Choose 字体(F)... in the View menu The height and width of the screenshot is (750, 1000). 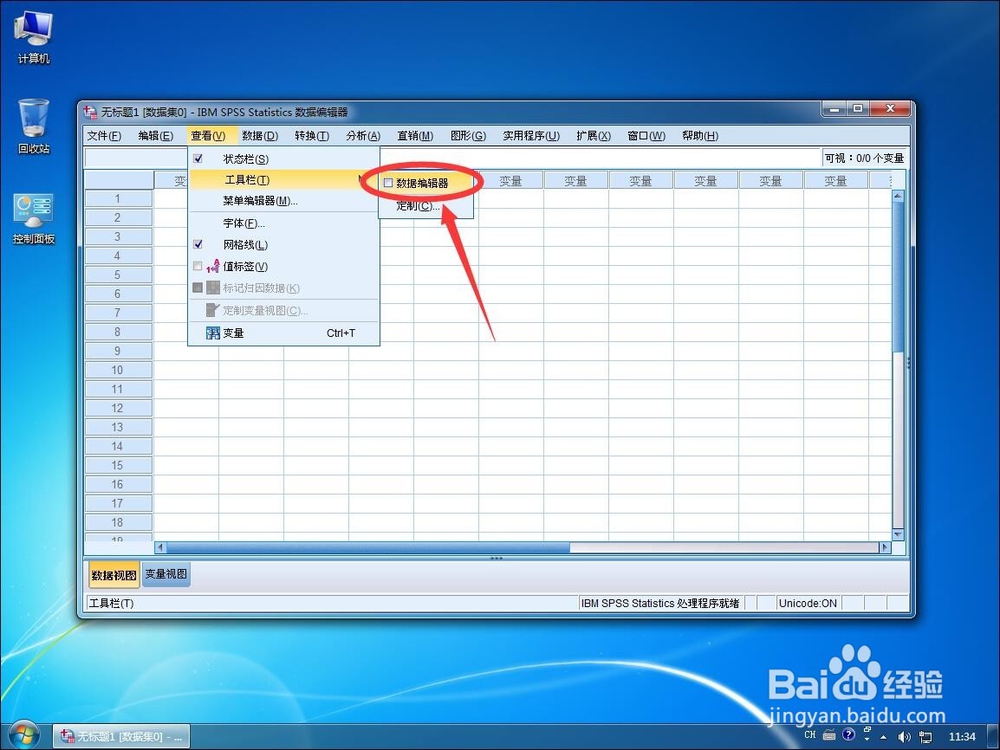click(284, 223)
